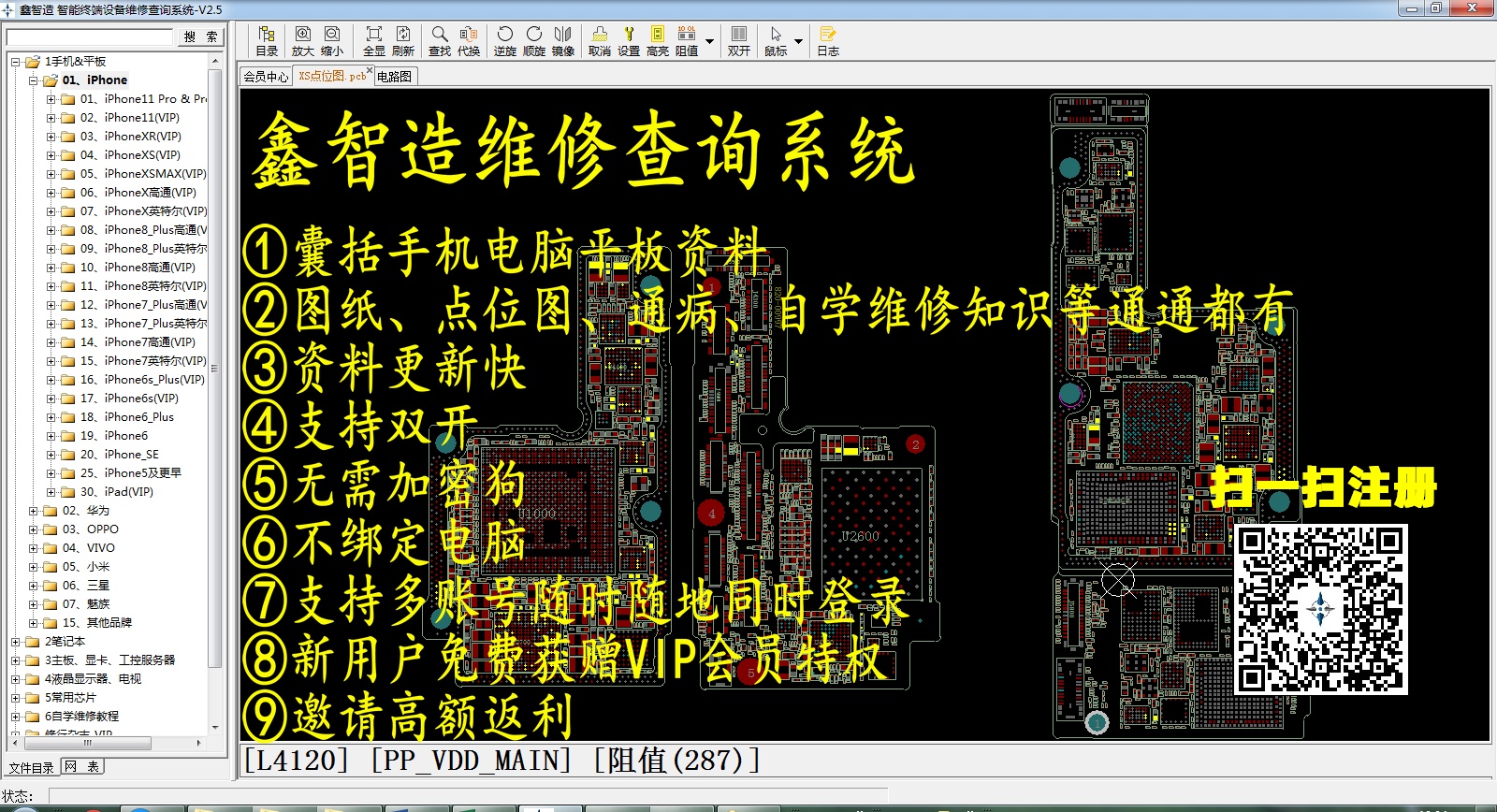This screenshot has width=1497, height=812.
Task: Click the search input field in sidebar
Action: (x=90, y=36)
